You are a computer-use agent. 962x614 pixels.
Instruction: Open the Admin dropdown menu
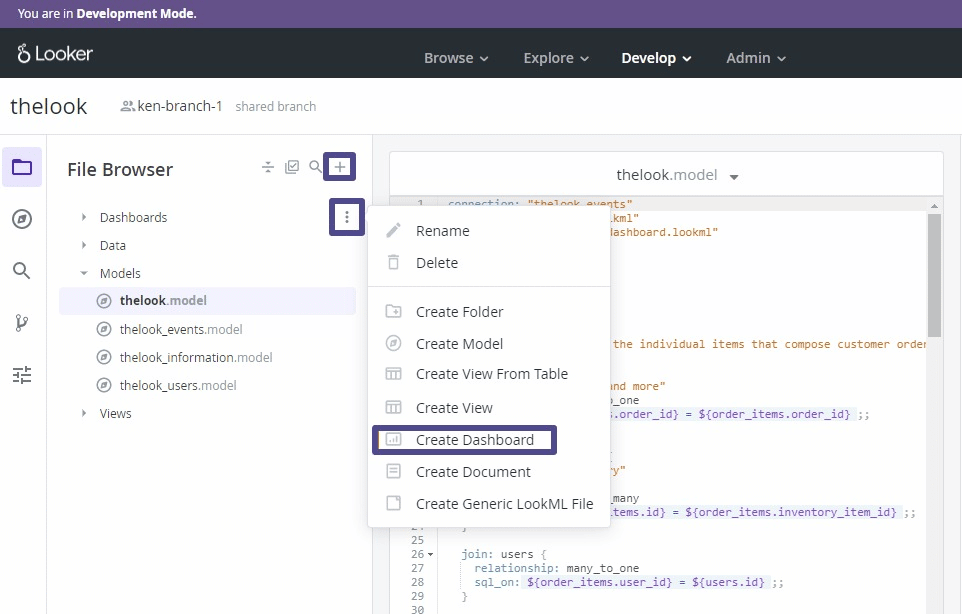click(756, 58)
